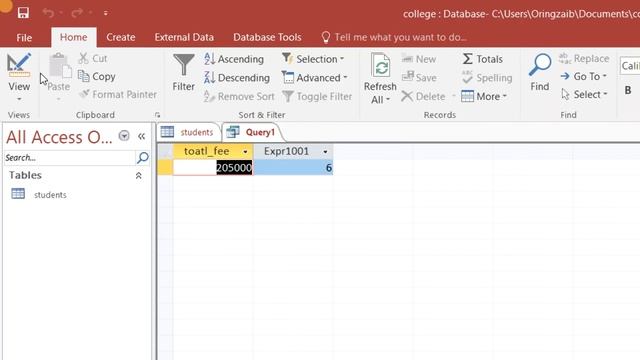Viewport: 640px width, 360px height.
Task: Click the Save icon in quick access toolbar
Action: pyautogui.click(x=23, y=13)
